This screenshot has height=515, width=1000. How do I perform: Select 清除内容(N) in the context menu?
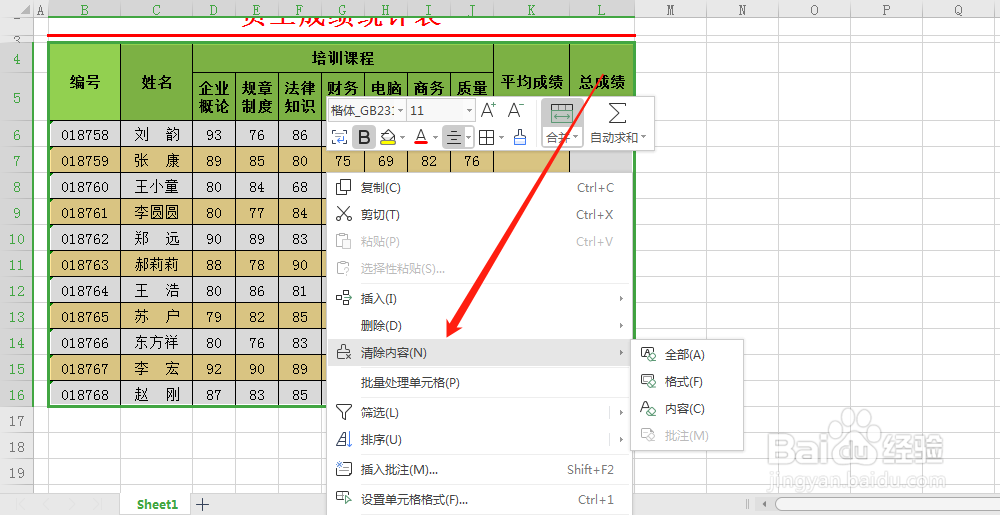tap(479, 352)
